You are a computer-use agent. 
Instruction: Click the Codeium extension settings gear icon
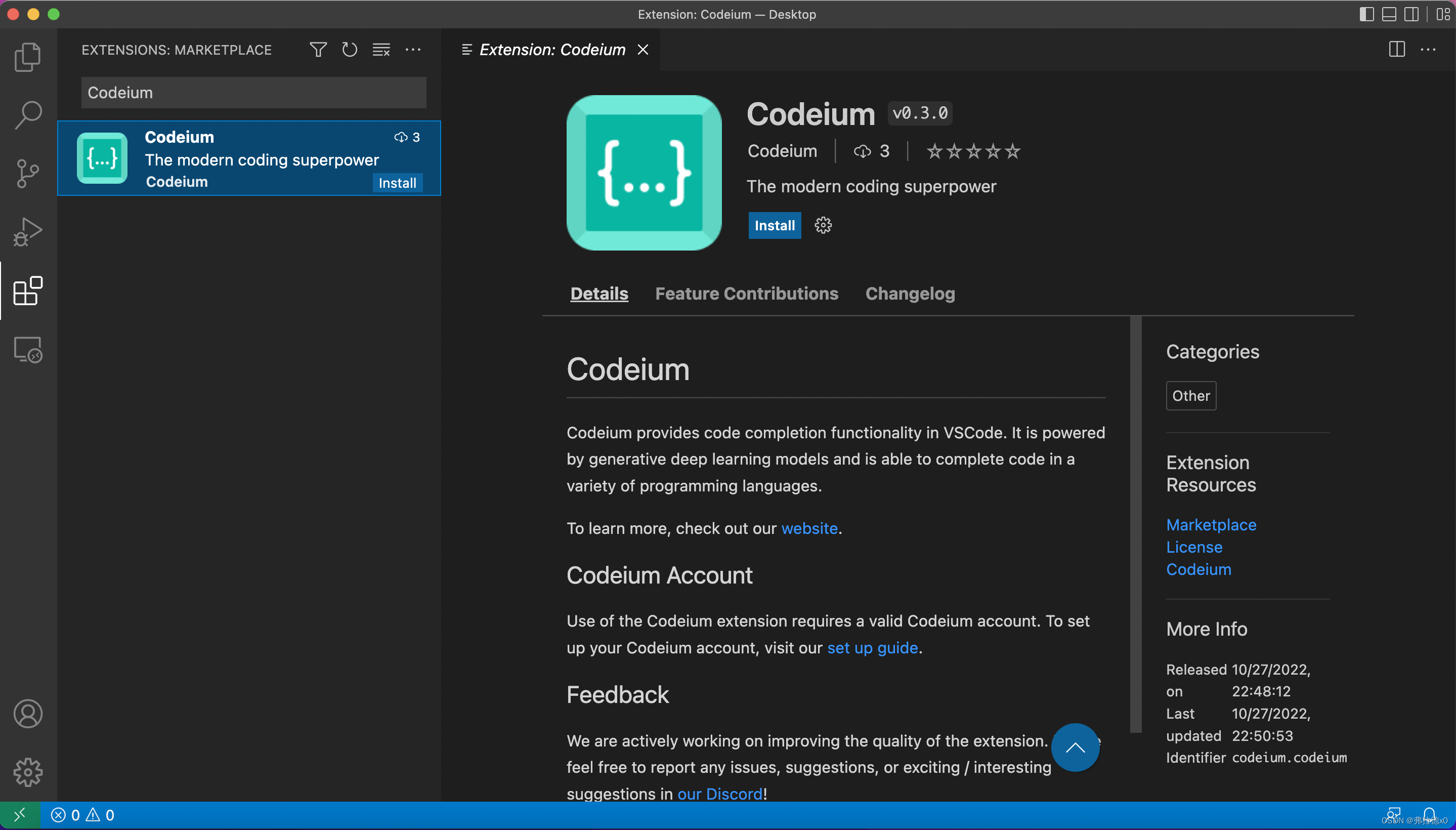point(823,225)
